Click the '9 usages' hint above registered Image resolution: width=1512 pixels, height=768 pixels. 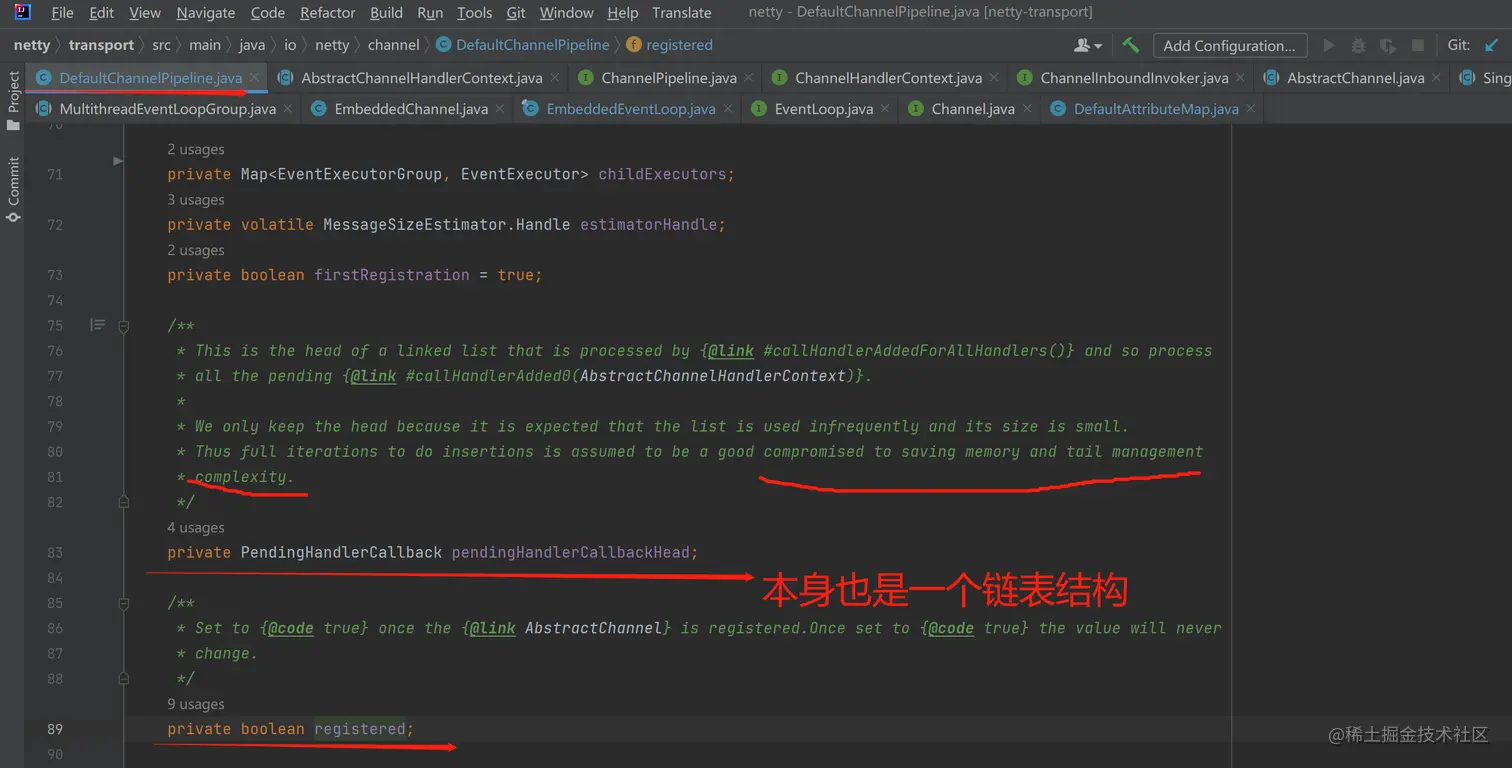(196, 704)
